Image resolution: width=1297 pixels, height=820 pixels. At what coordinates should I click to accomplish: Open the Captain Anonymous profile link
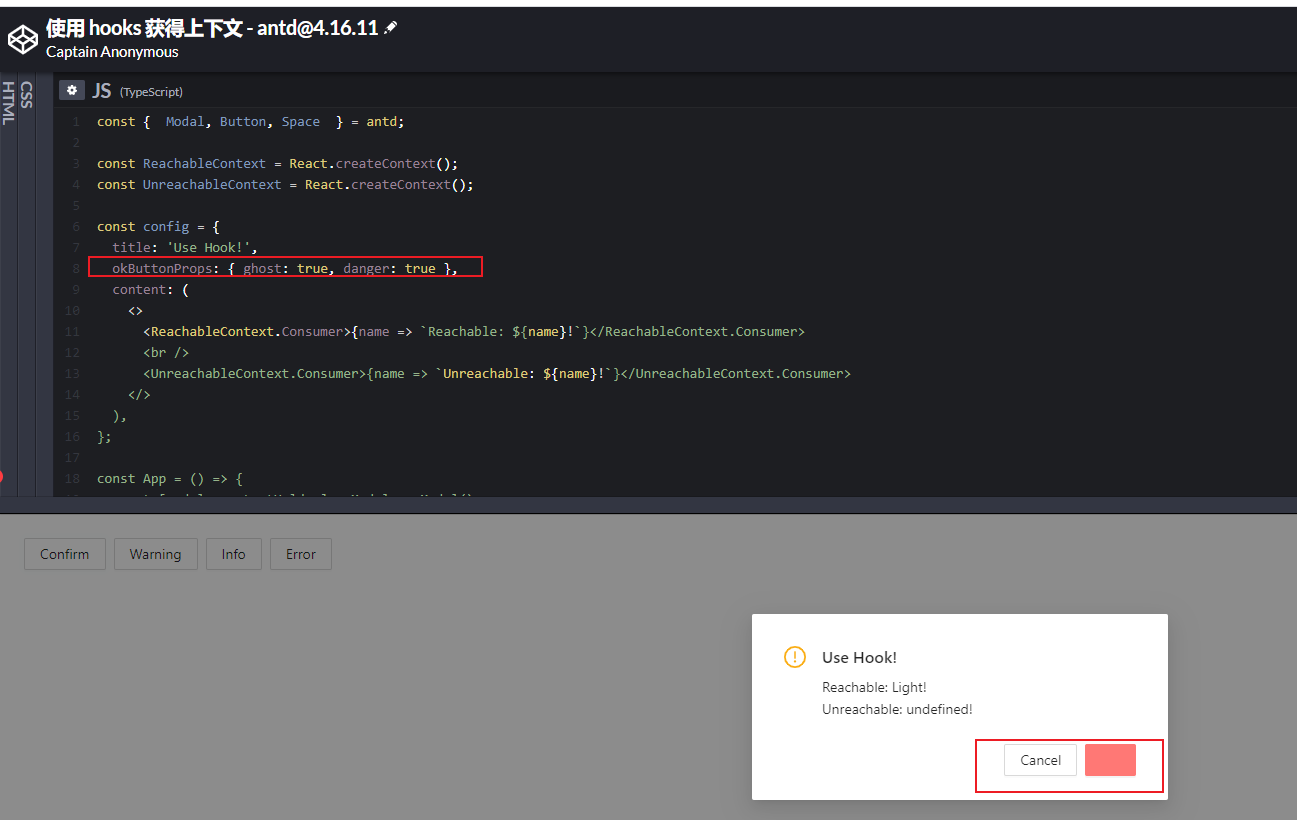[112, 52]
